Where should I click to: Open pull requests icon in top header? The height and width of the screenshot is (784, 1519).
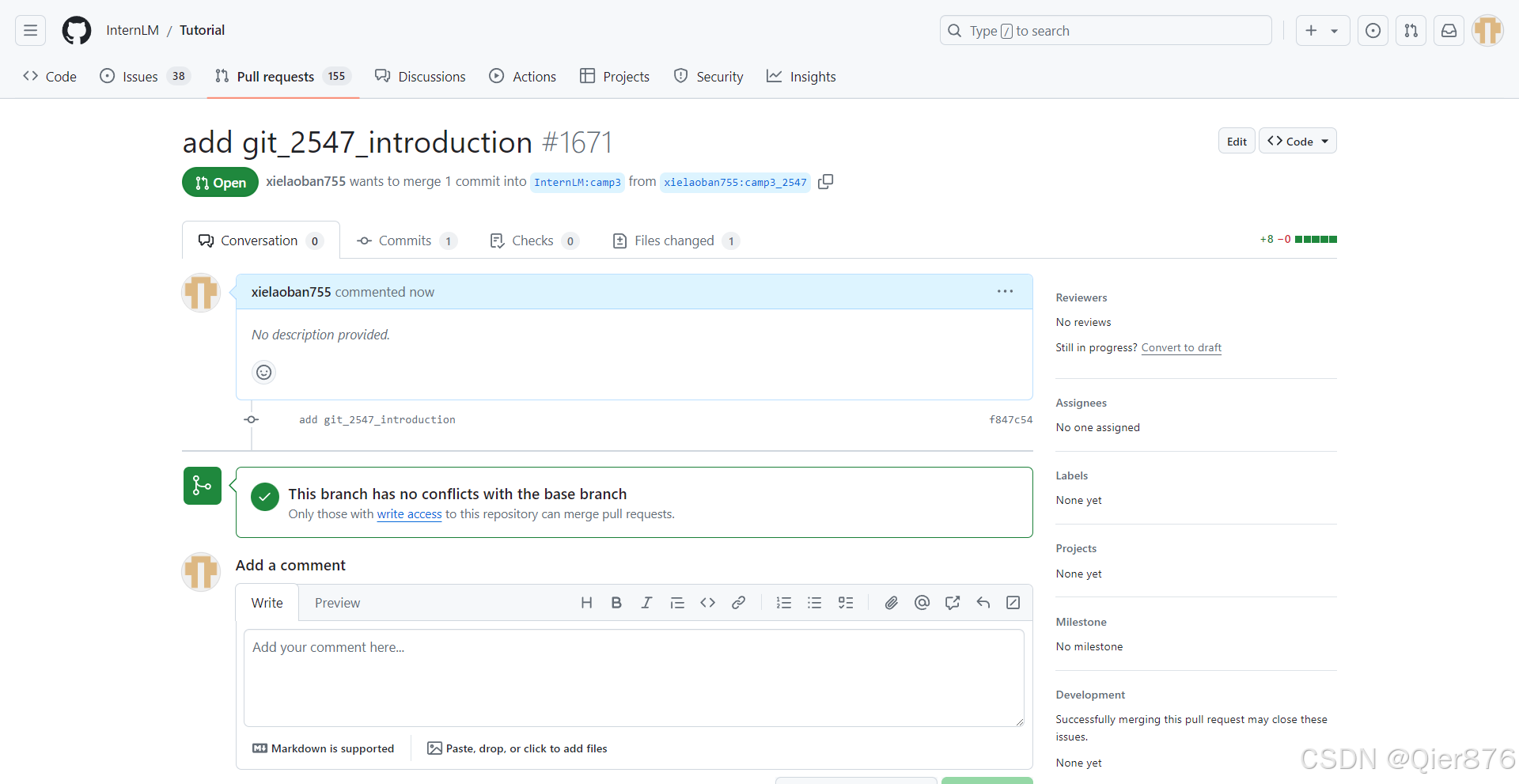(x=1411, y=30)
